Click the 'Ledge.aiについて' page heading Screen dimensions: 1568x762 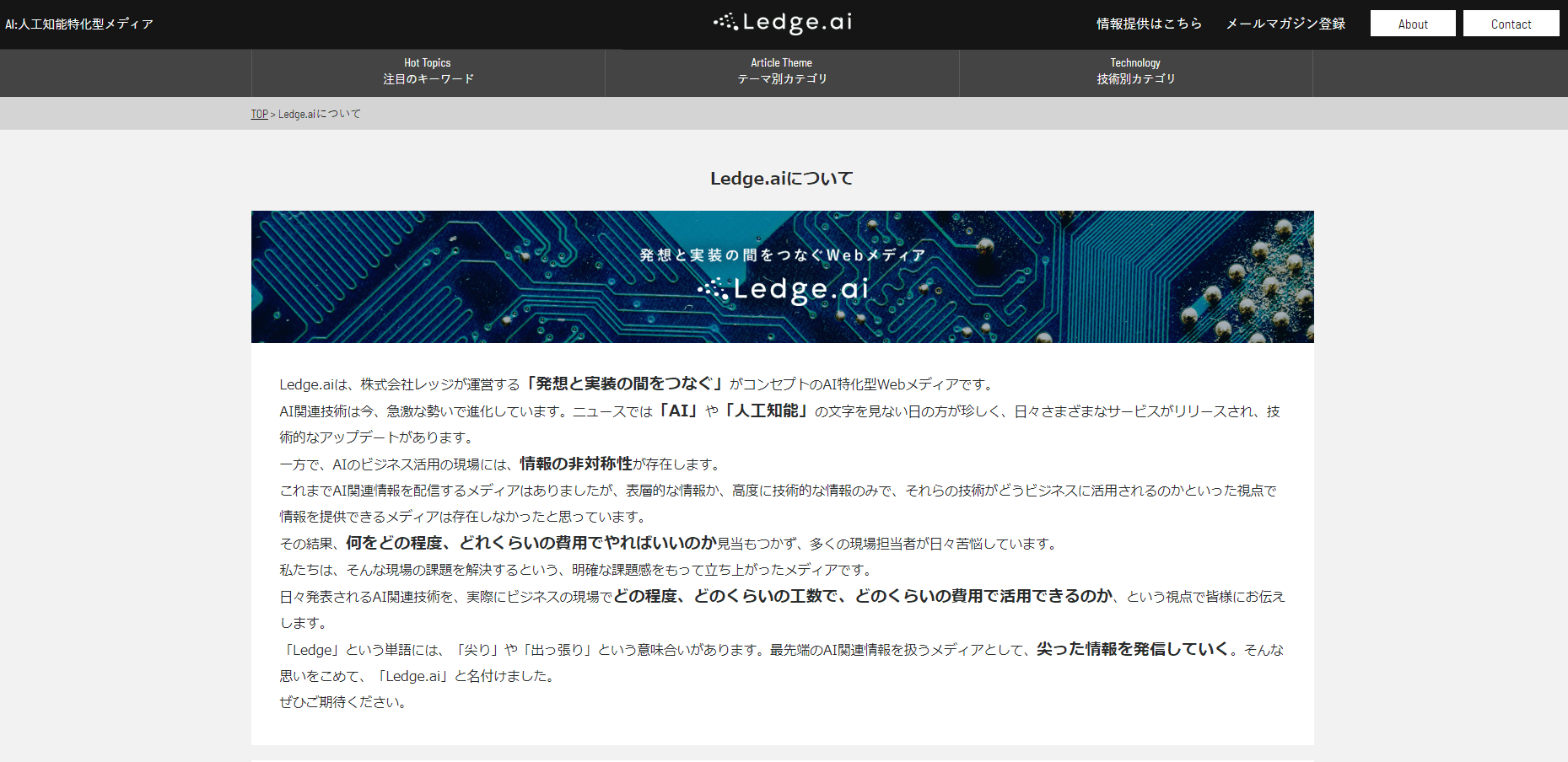pos(782,179)
